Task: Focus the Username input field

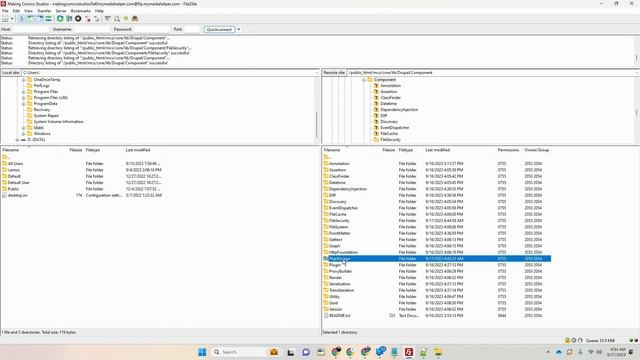Action: click(92, 29)
